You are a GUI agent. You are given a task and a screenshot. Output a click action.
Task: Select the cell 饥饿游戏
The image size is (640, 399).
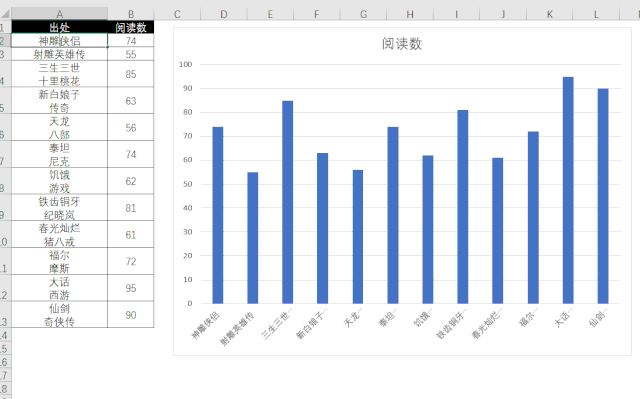click(x=59, y=181)
